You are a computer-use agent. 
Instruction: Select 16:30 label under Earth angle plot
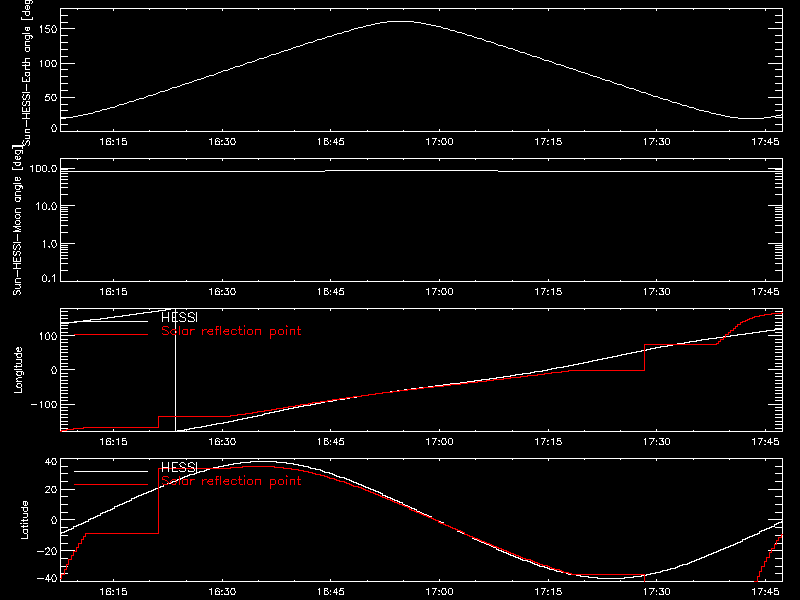pos(222,141)
